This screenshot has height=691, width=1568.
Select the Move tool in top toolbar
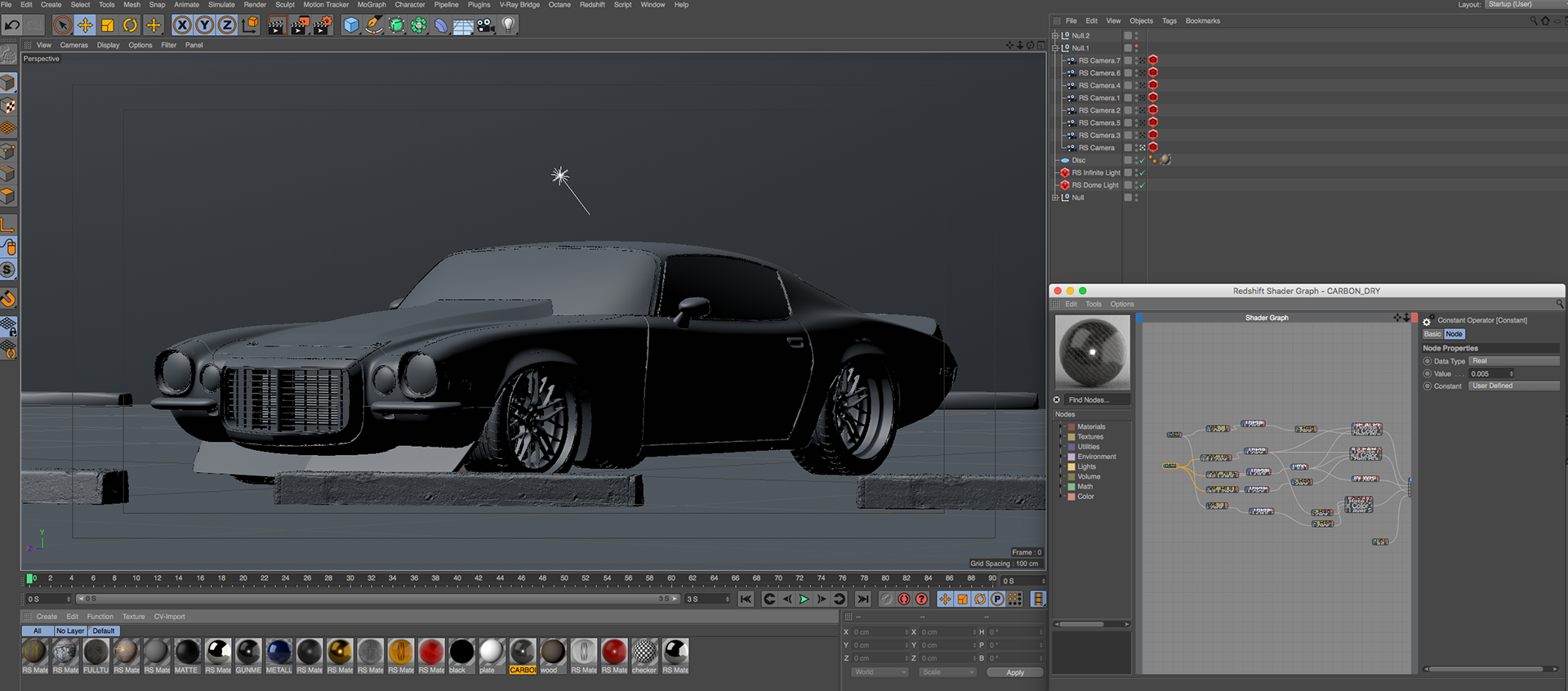(85, 25)
